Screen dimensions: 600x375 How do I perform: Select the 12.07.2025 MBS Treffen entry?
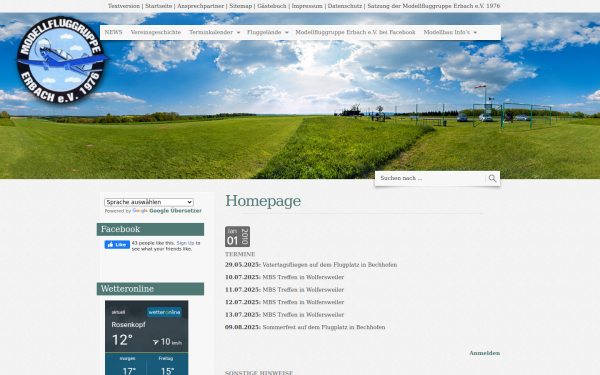(x=284, y=302)
